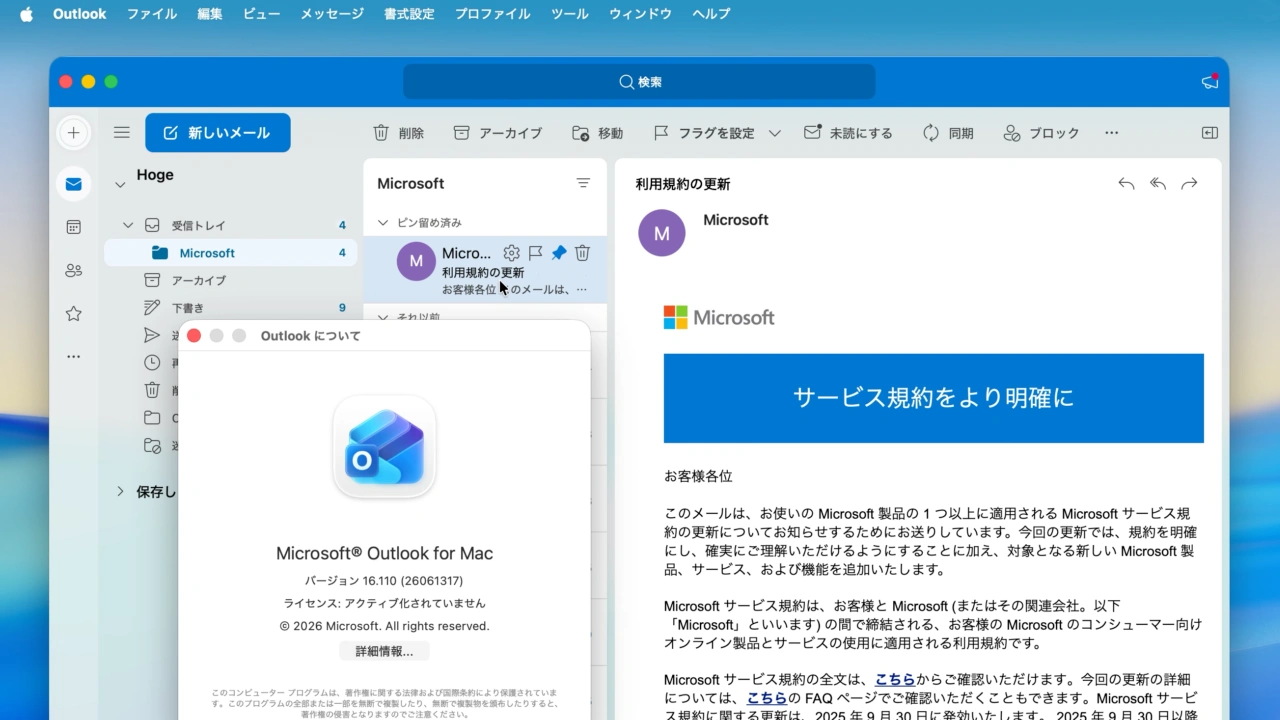Open the プロファイル menu

(493, 14)
